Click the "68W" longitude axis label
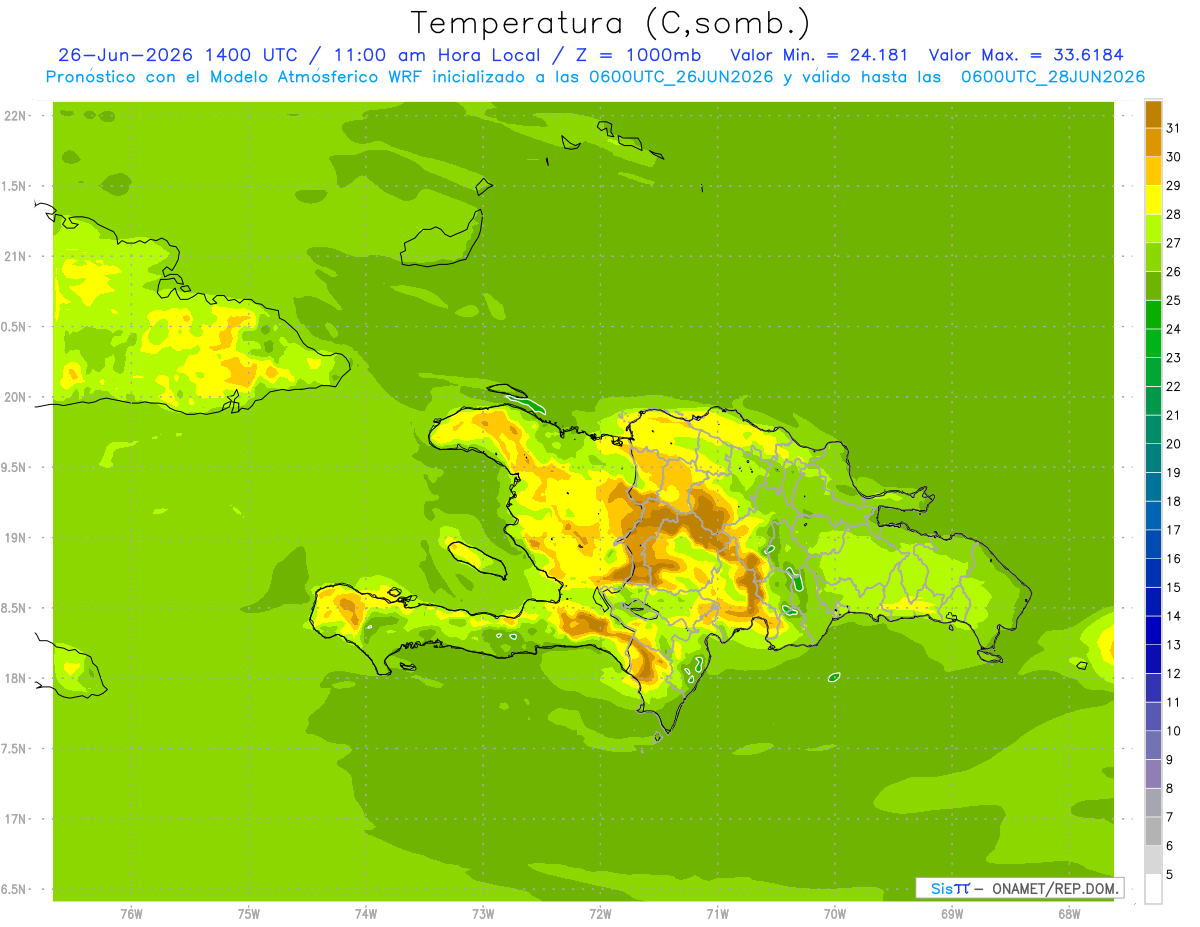 point(1069,913)
